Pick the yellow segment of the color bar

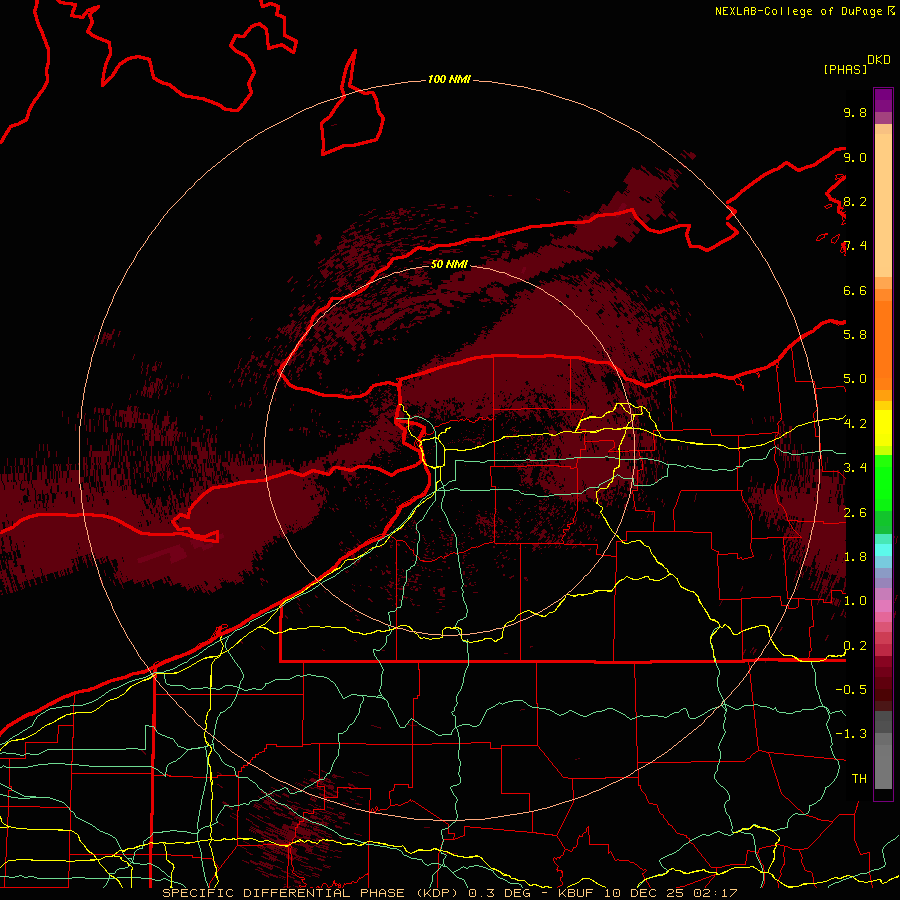click(883, 428)
